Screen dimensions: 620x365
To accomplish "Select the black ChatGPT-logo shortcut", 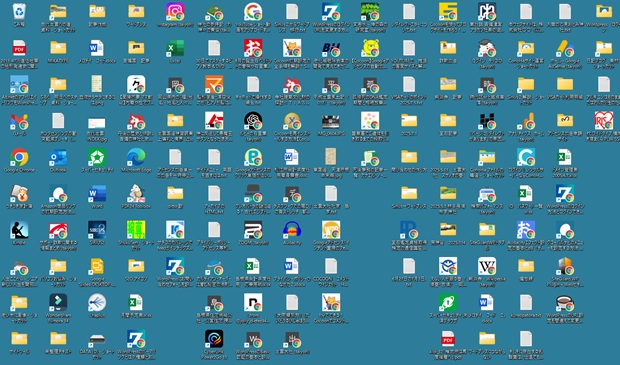I will (x=253, y=121).
